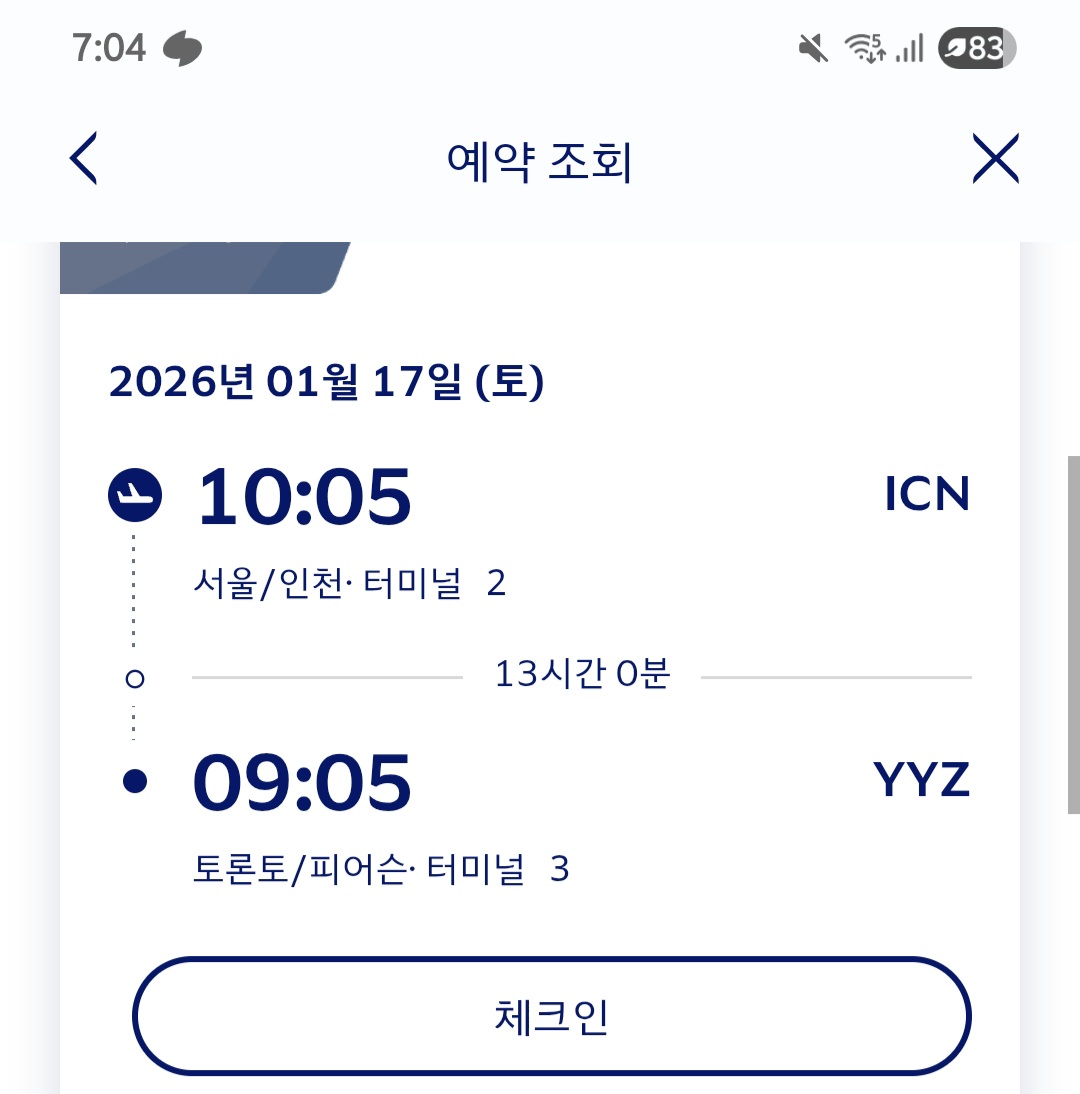
Task: Tap the departure airplane icon
Action: click(135, 494)
